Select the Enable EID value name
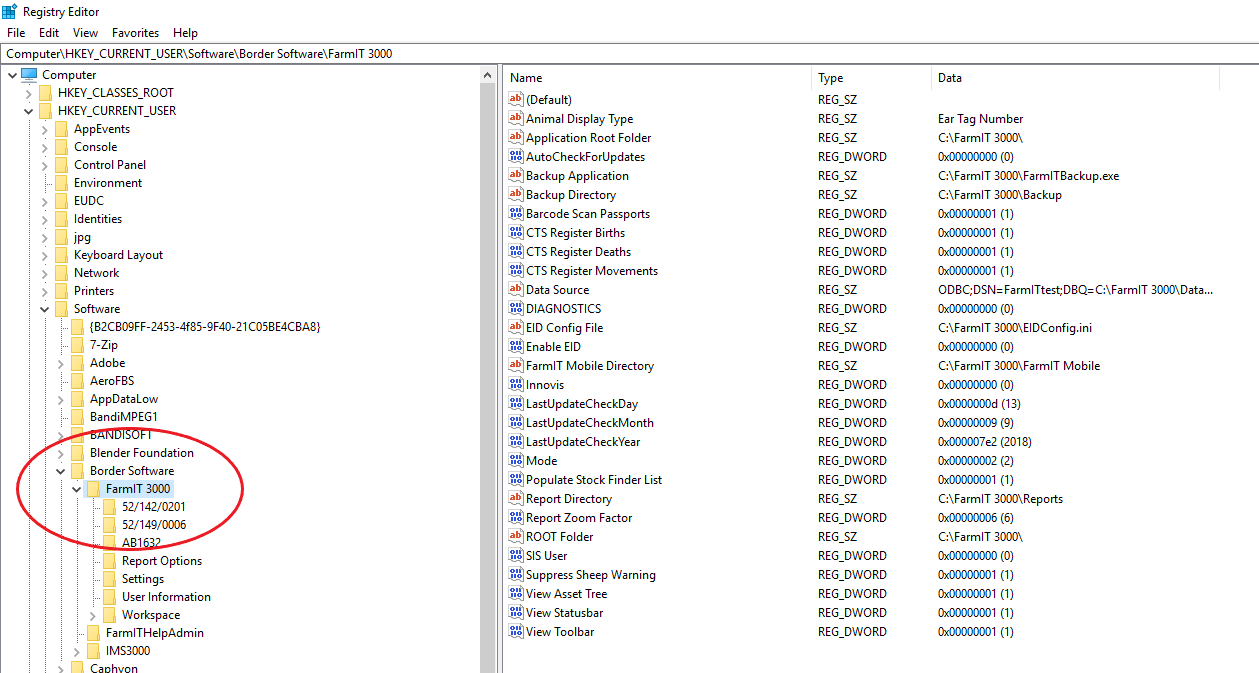The image size is (1259, 673). point(554,347)
